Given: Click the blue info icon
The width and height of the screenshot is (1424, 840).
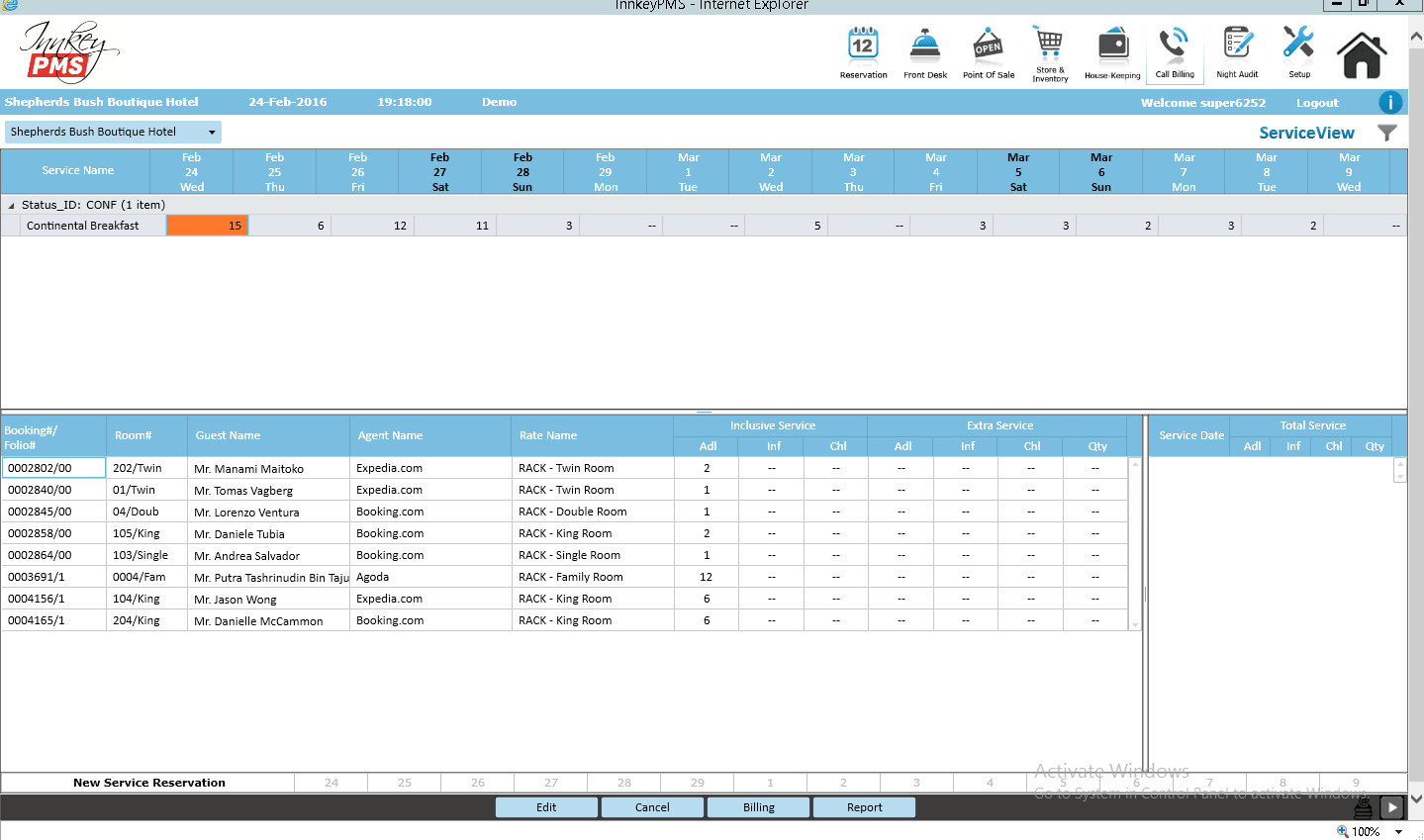Looking at the screenshot, I should point(1389,102).
